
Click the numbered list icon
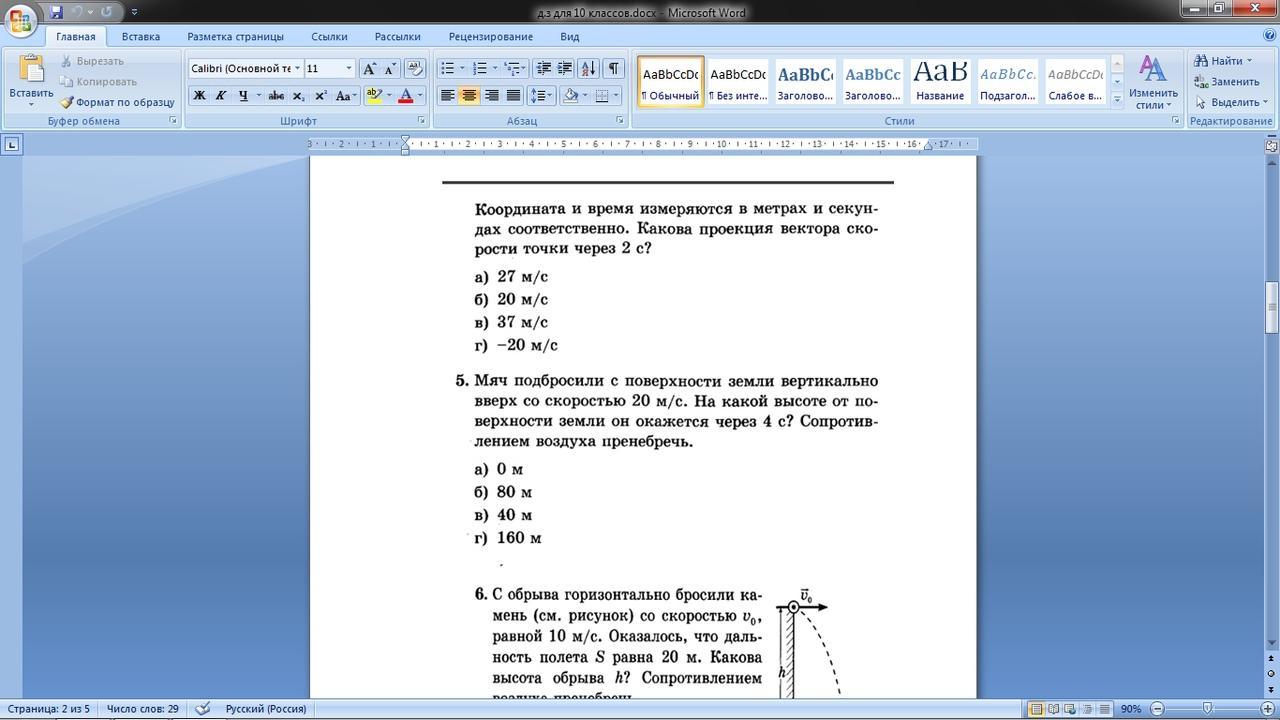pos(479,68)
